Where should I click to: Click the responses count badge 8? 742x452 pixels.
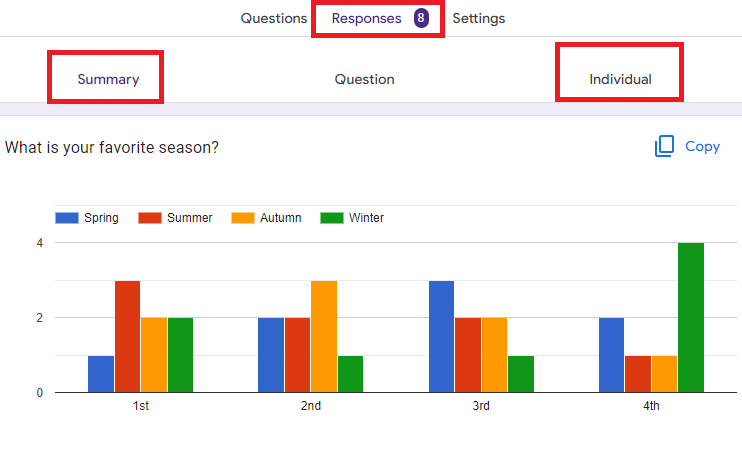pyautogui.click(x=421, y=18)
